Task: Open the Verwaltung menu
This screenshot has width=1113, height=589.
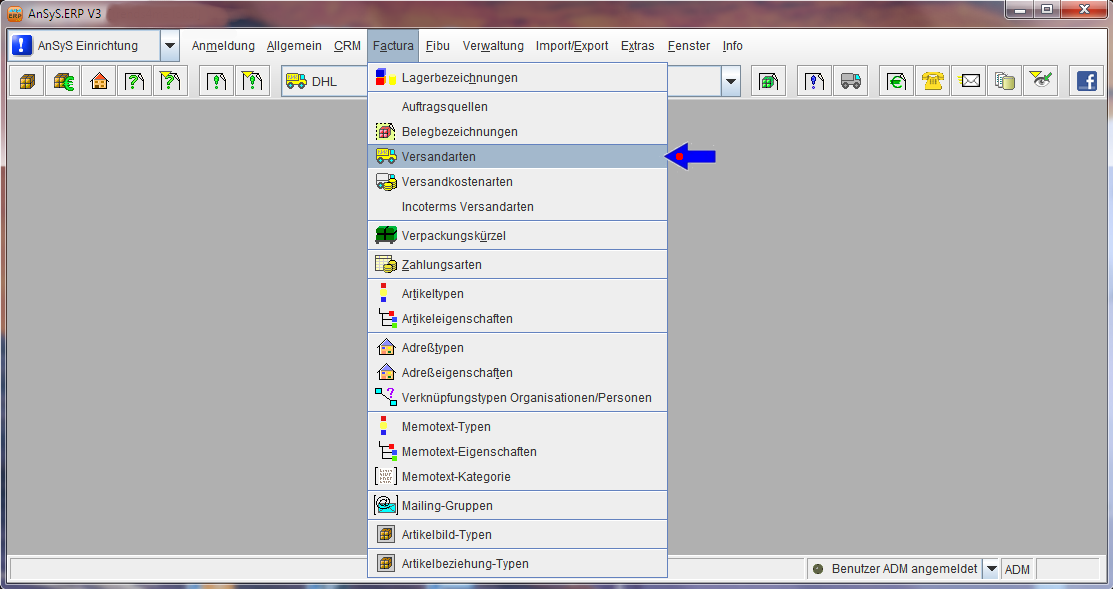Action: (x=493, y=46)
